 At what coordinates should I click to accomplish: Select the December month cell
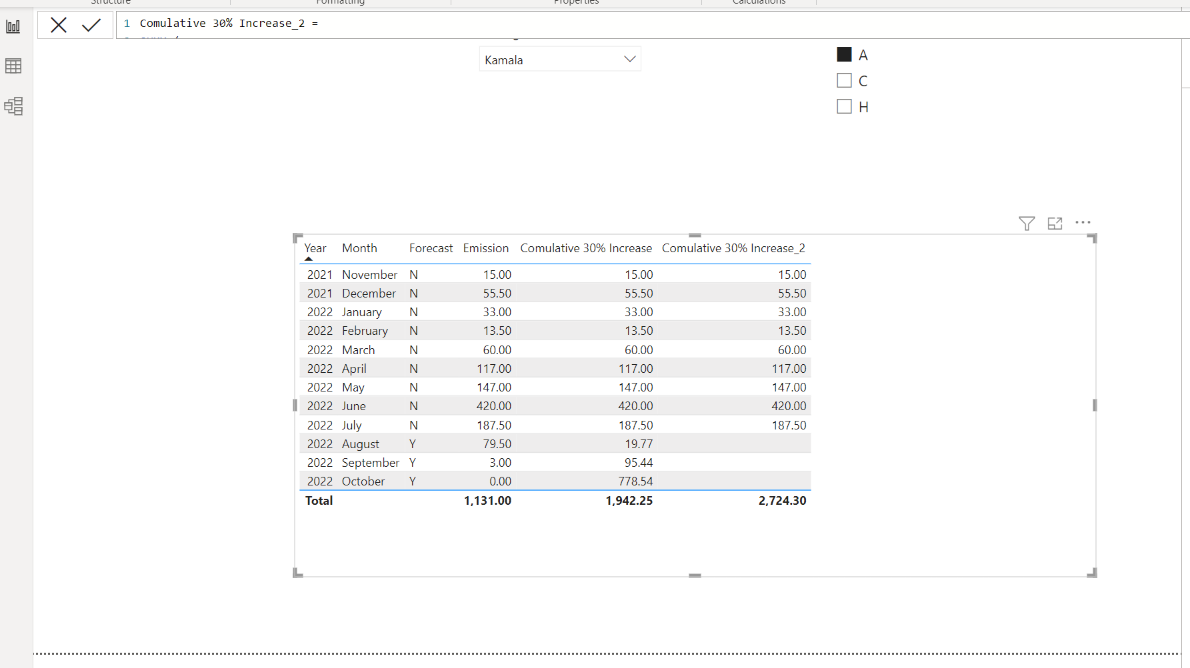[369, 293]
